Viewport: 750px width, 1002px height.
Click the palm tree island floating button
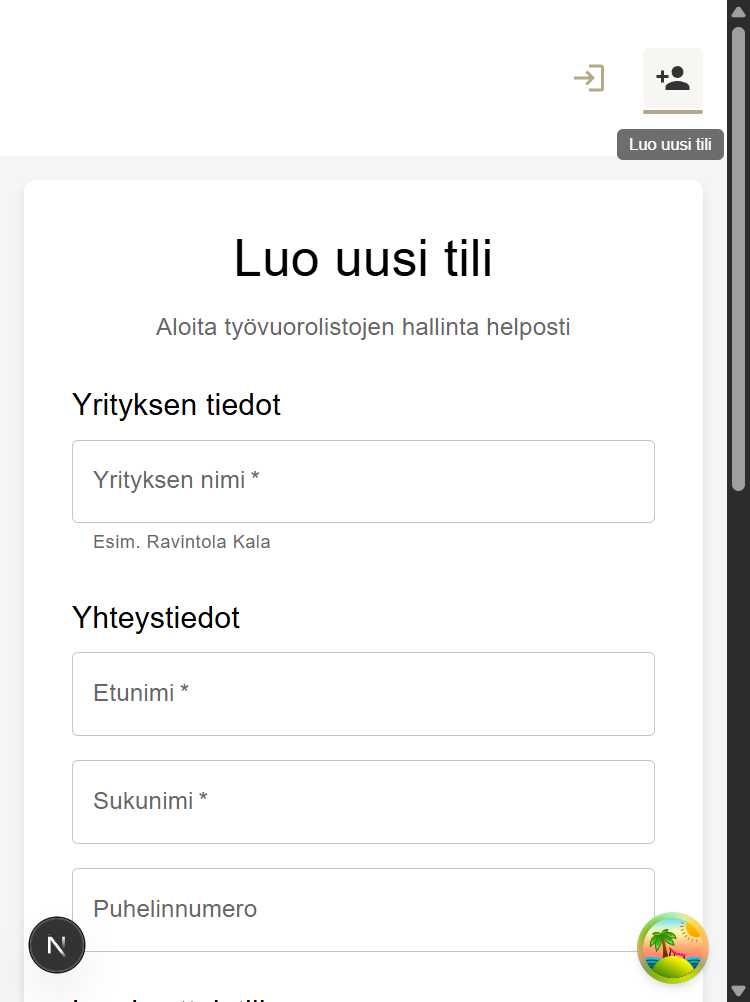tap(673, 948)
